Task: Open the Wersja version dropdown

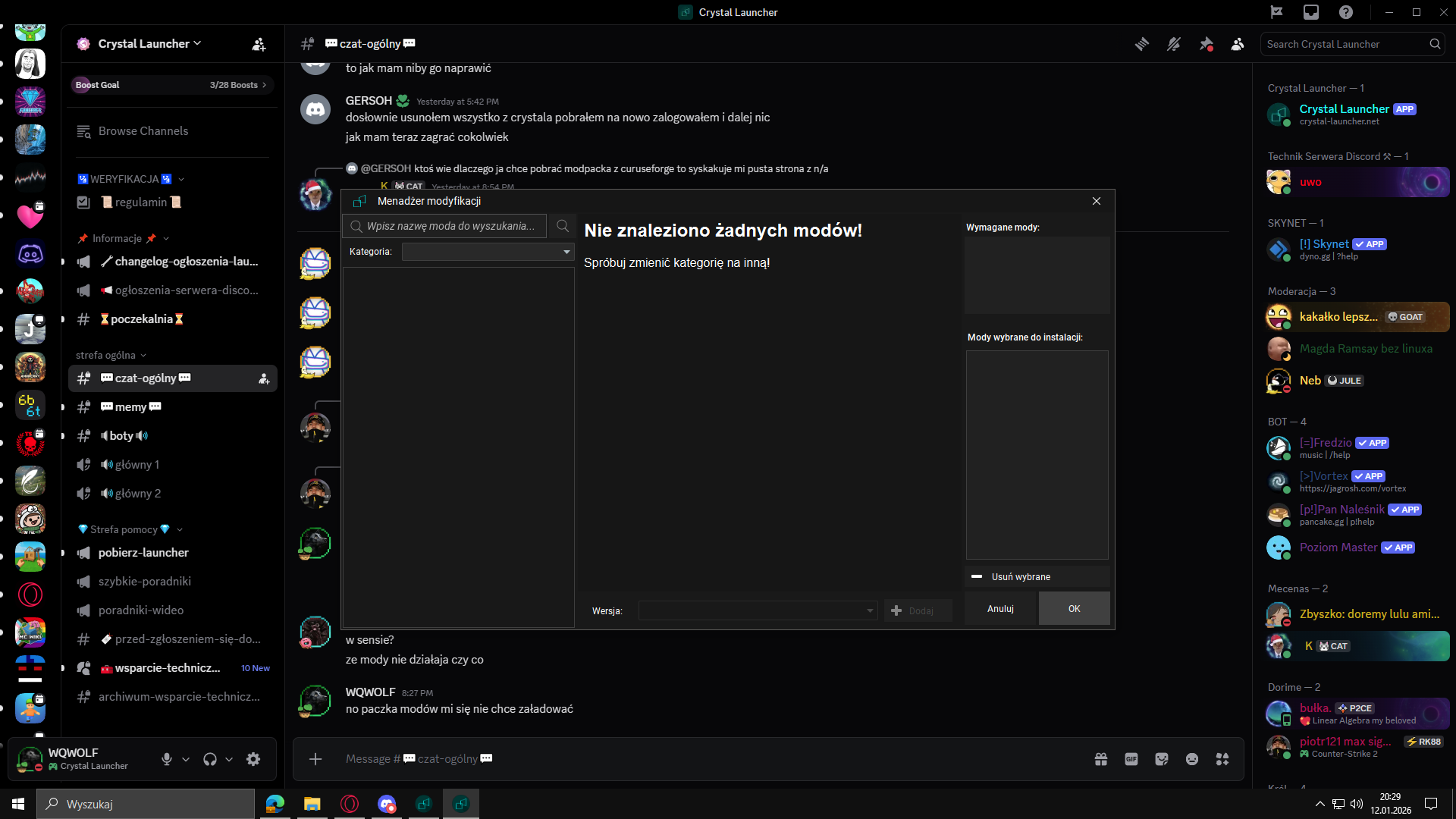Action: coord(758,610)
